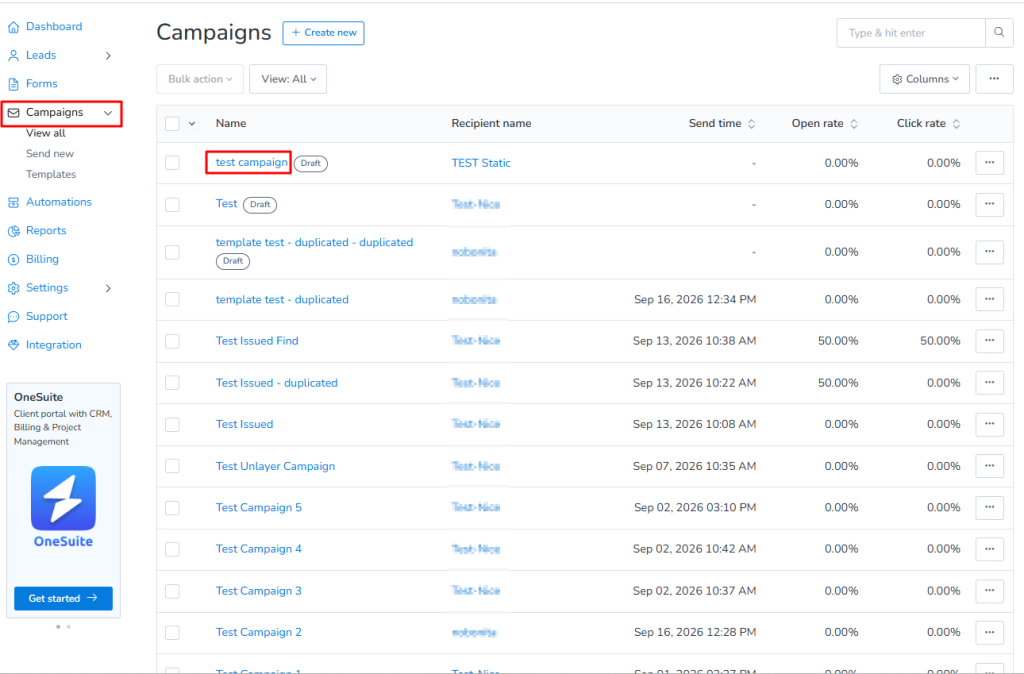Check the Test Campaign 2 checkbox

click(172, 632)
